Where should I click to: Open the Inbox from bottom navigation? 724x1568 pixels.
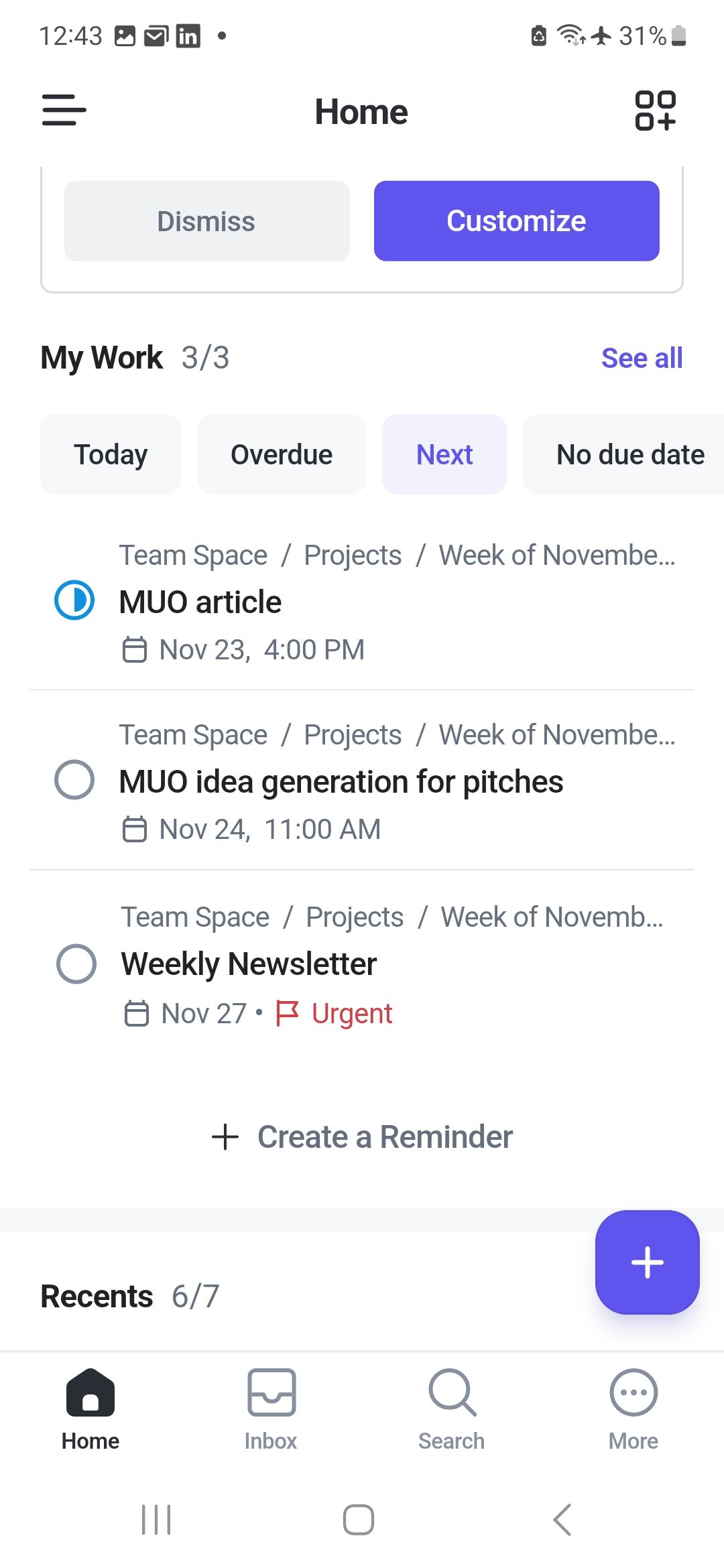(x=270, y=1414)
